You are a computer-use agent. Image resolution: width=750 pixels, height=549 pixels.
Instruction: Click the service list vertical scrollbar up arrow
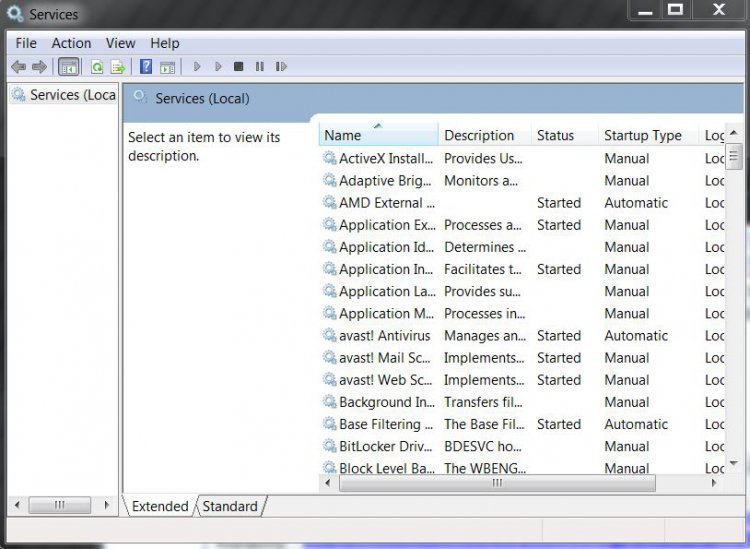click(734, 133)
